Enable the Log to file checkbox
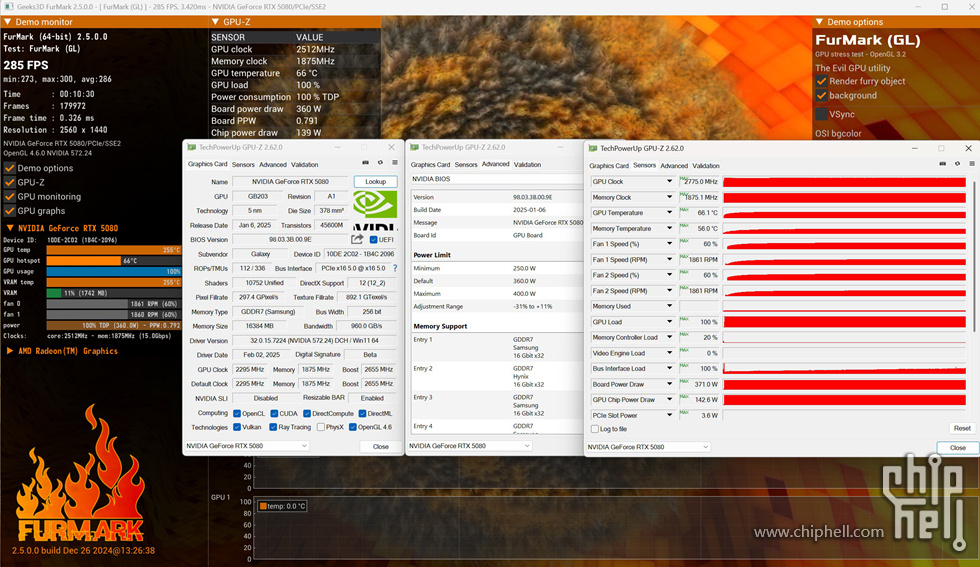 (595, 429)
